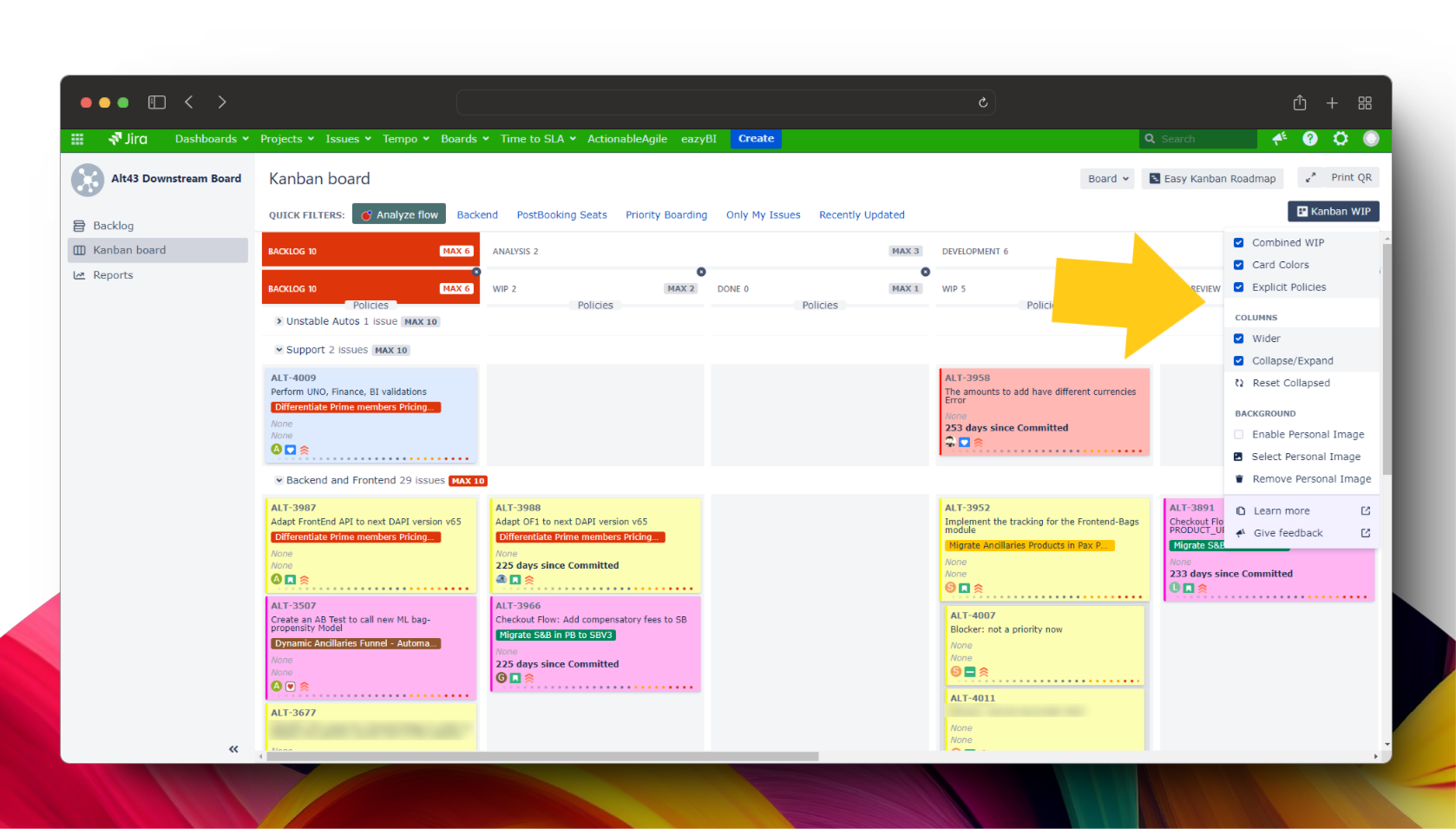
Task: Open the eazyBI menu item
Action: [698, 139]
